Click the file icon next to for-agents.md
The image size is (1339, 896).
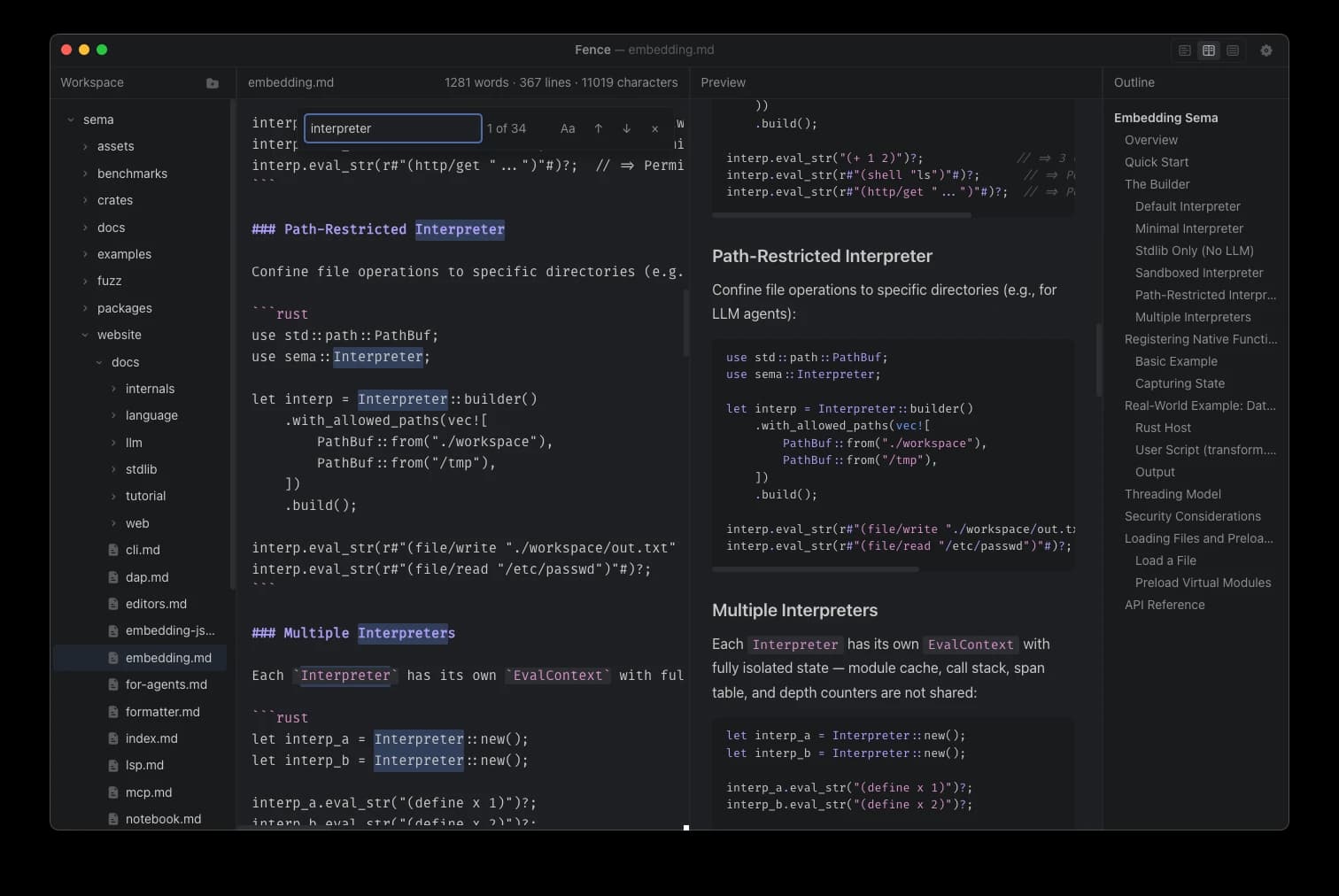pos(113,684)
